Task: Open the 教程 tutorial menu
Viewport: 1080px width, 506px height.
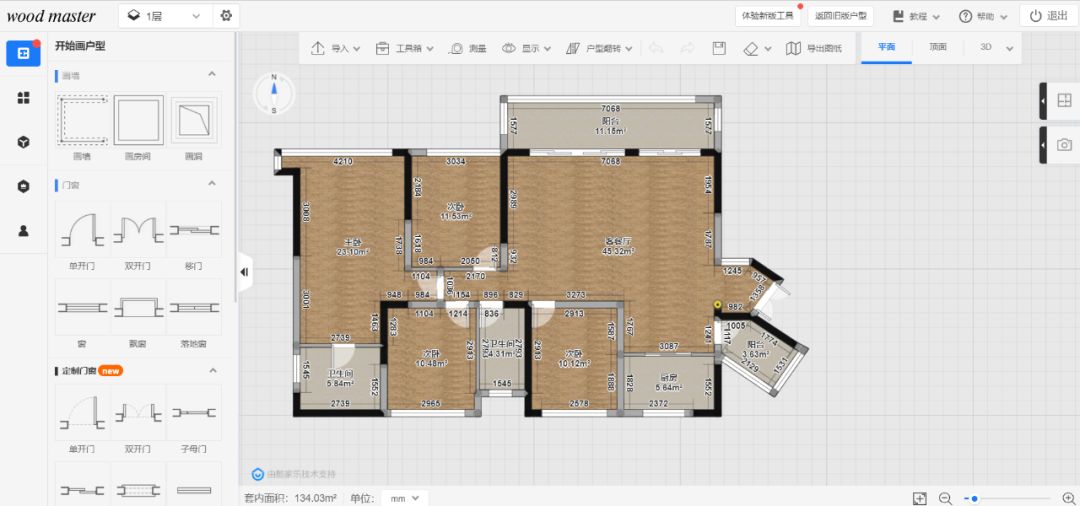Action: coord(915,16)
